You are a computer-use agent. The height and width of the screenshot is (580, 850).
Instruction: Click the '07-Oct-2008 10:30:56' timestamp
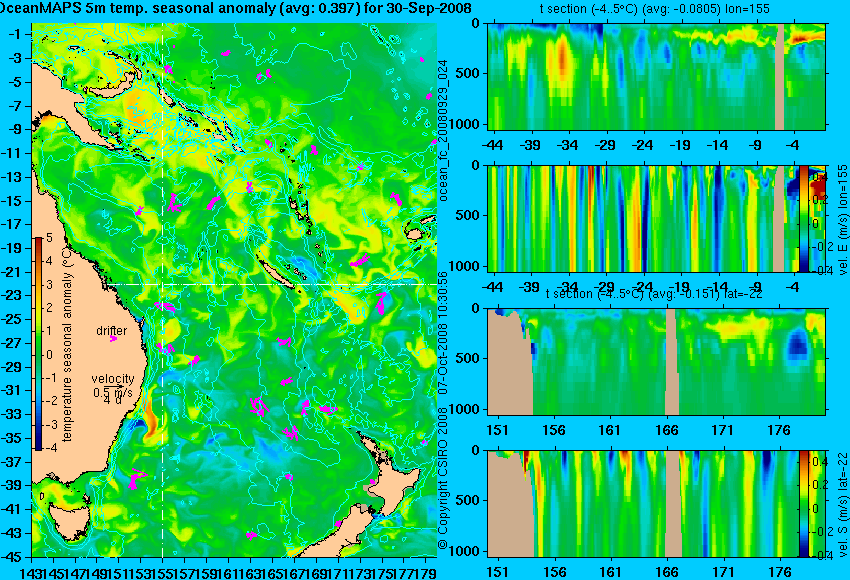[443, 333]
